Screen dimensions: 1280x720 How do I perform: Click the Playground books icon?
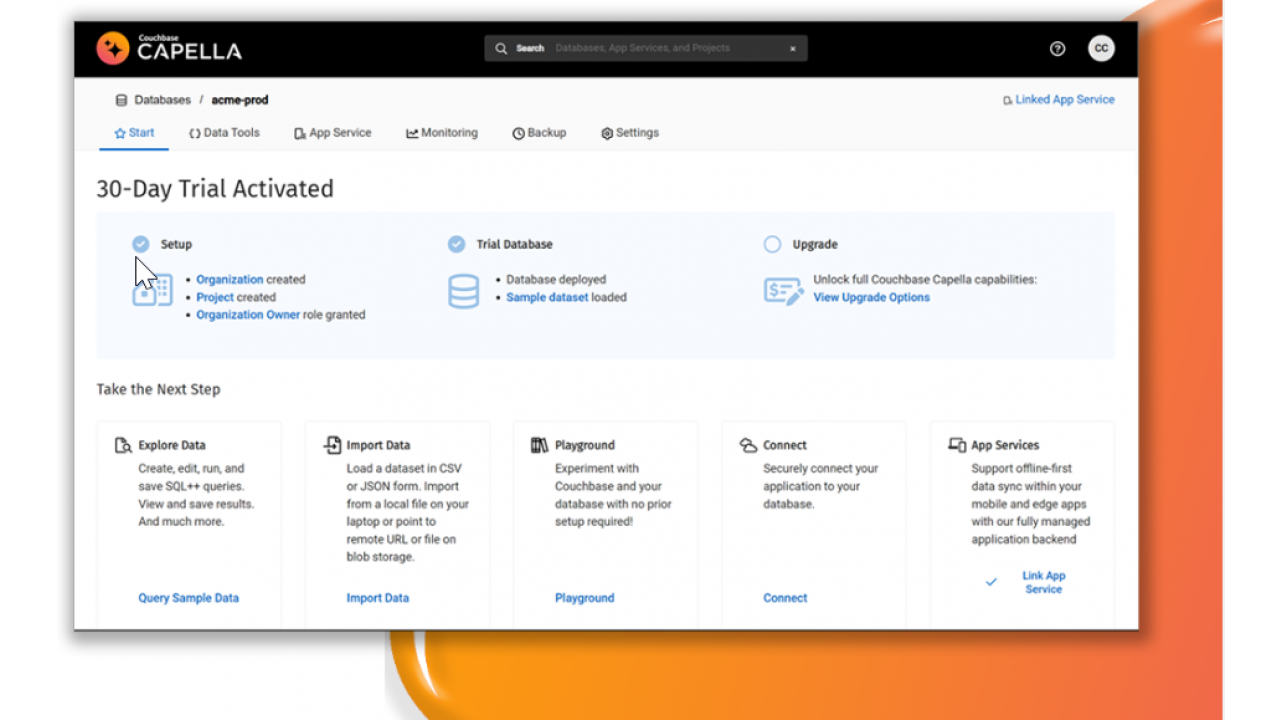(540, 445)
